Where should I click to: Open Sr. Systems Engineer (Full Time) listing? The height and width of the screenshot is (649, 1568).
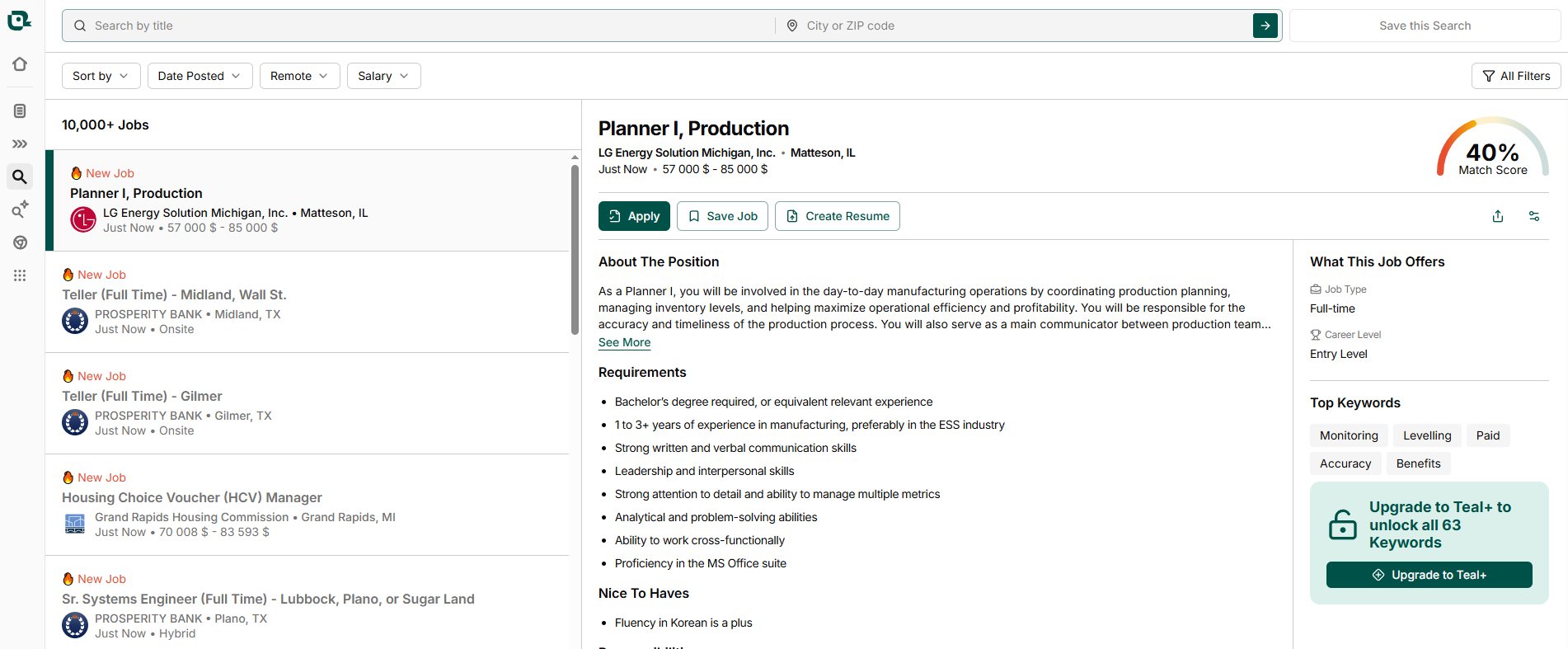[x=307, y=604]
